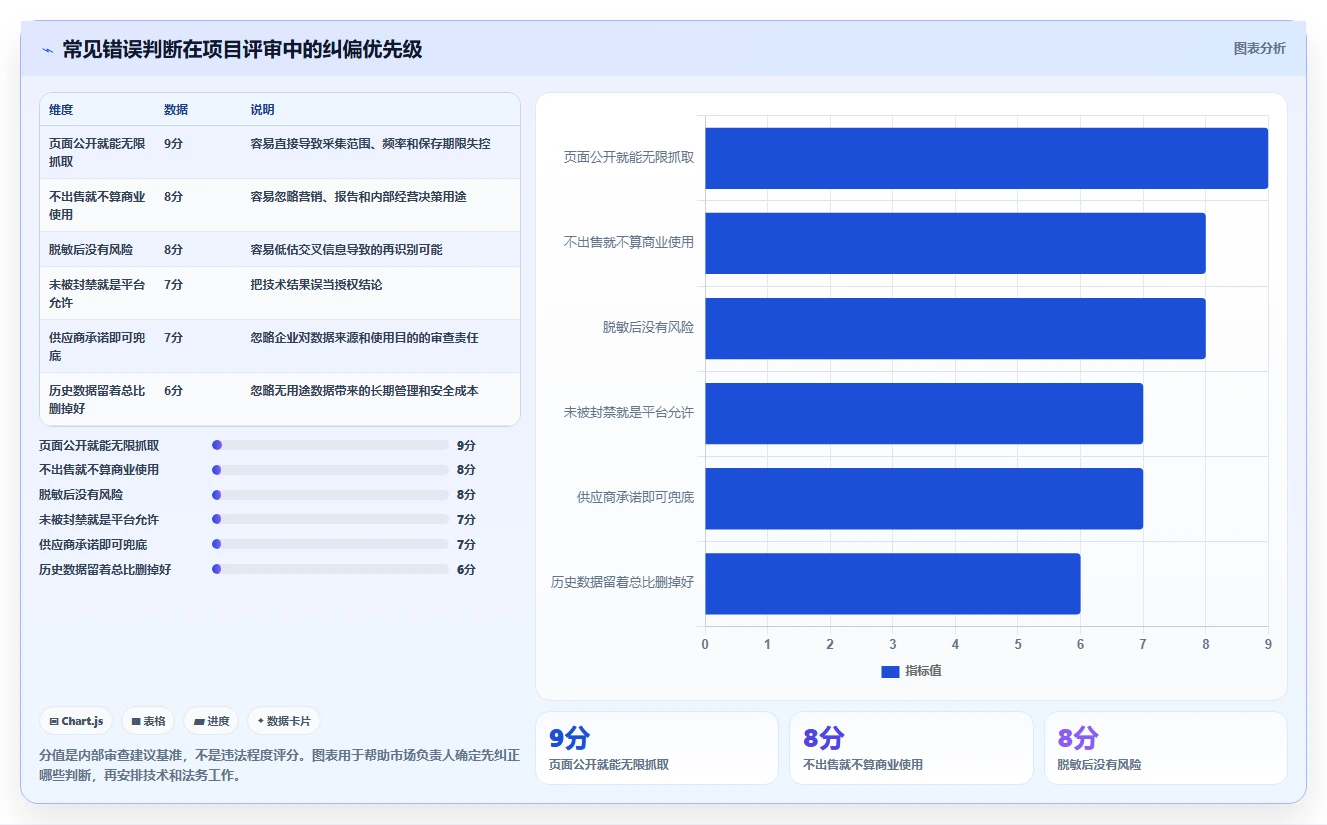Click the chart bar for 页面公开就能无限抓取
The width and height of the screenshot is (1327, 825).
click(986, 158)
